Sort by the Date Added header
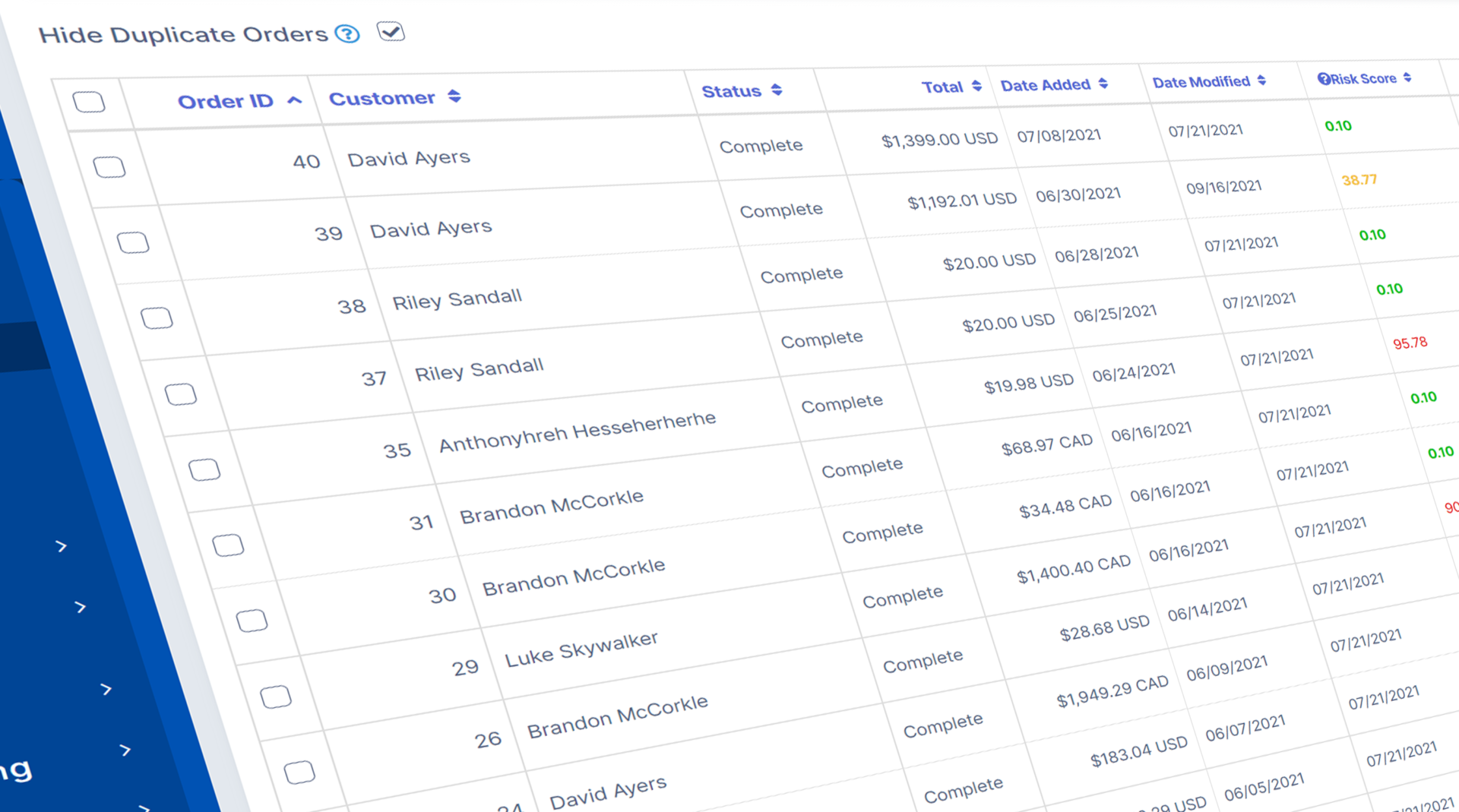The image size is (1459, 812). (1046, 85)
